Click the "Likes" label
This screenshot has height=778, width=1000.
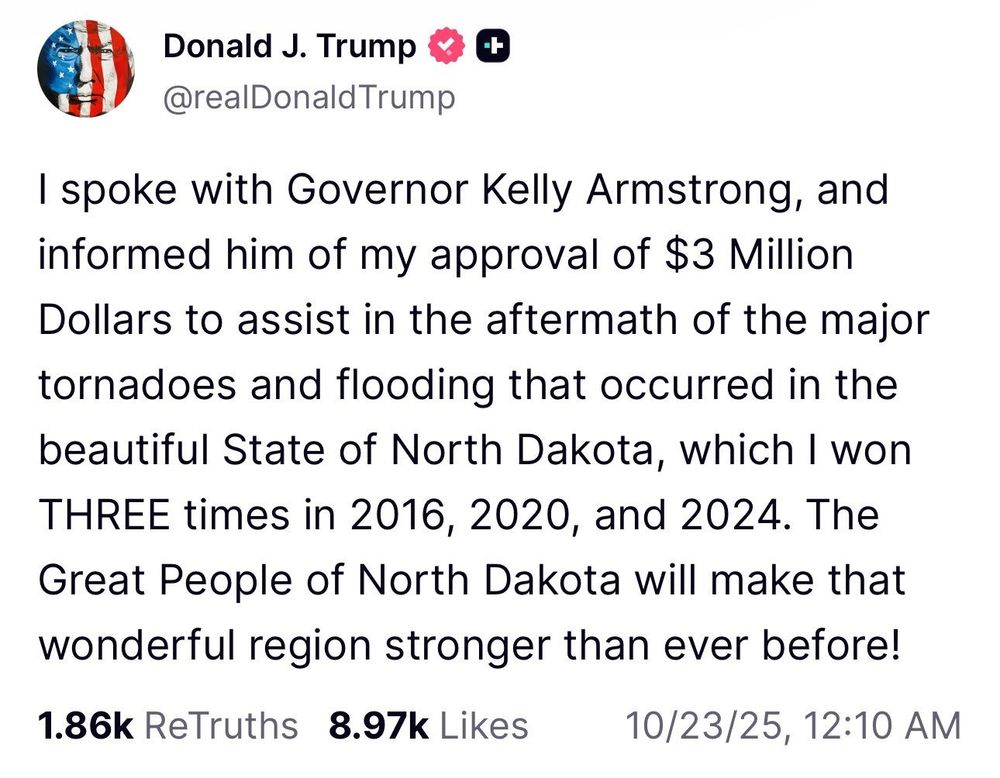tap(484, 725)
